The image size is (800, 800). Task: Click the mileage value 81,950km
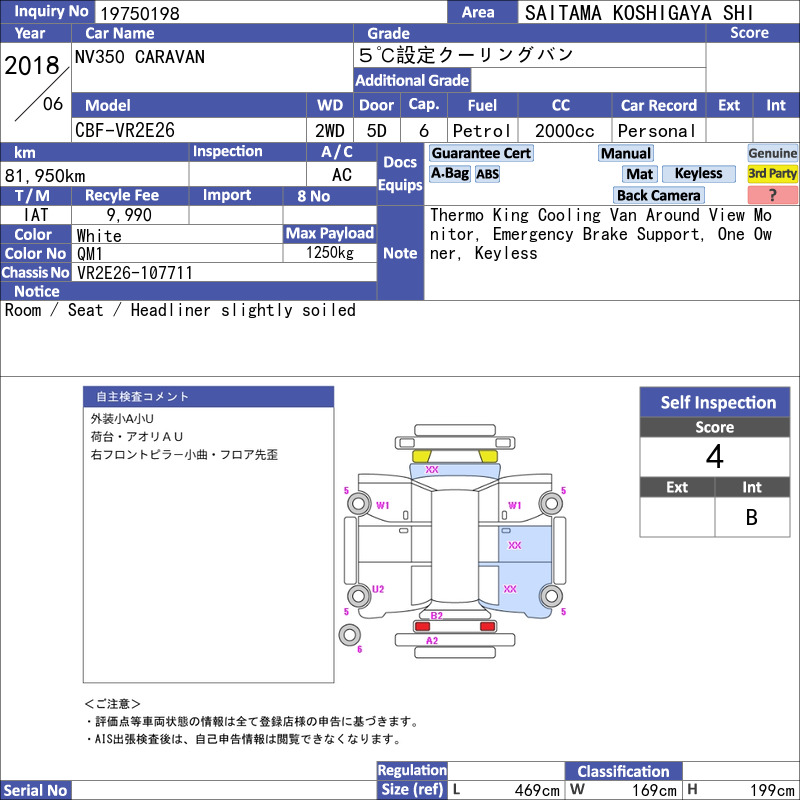45,176
